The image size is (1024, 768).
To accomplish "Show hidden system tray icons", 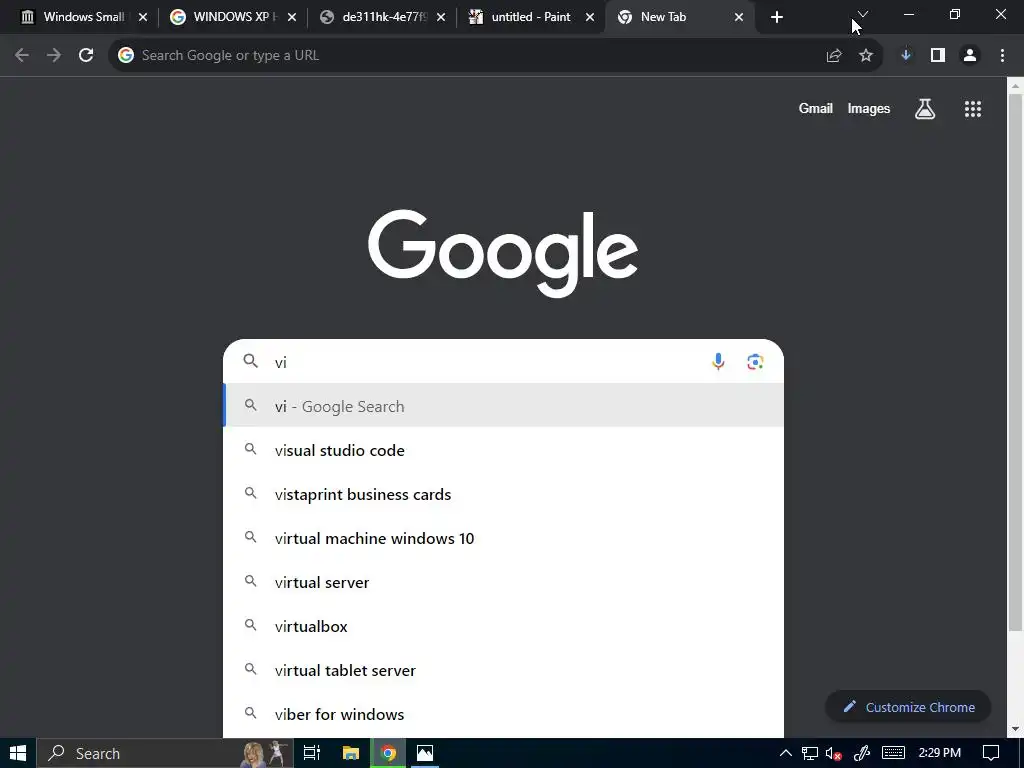I will click(x=786, y=753).
